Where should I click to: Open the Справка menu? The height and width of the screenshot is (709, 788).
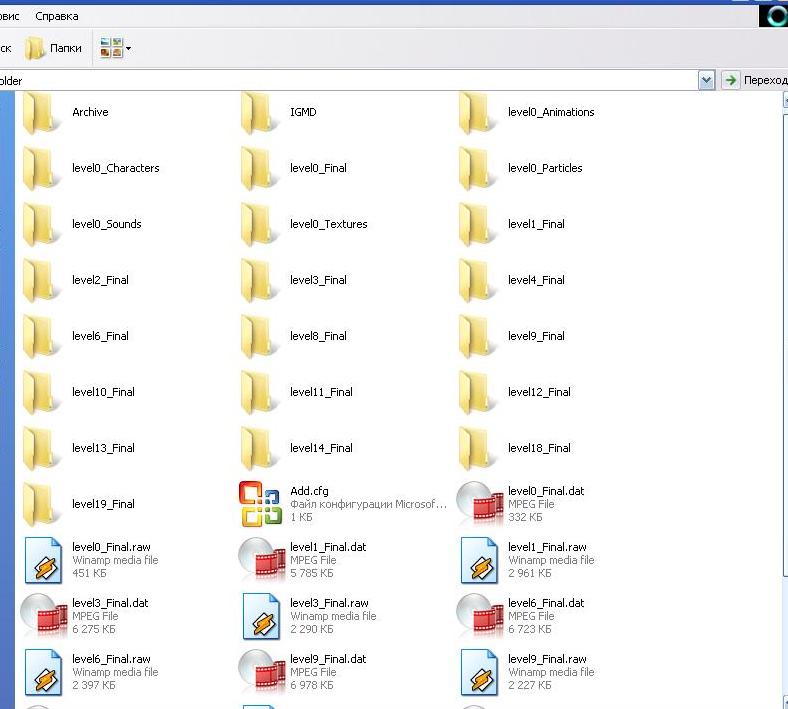(x=56, y=16)
